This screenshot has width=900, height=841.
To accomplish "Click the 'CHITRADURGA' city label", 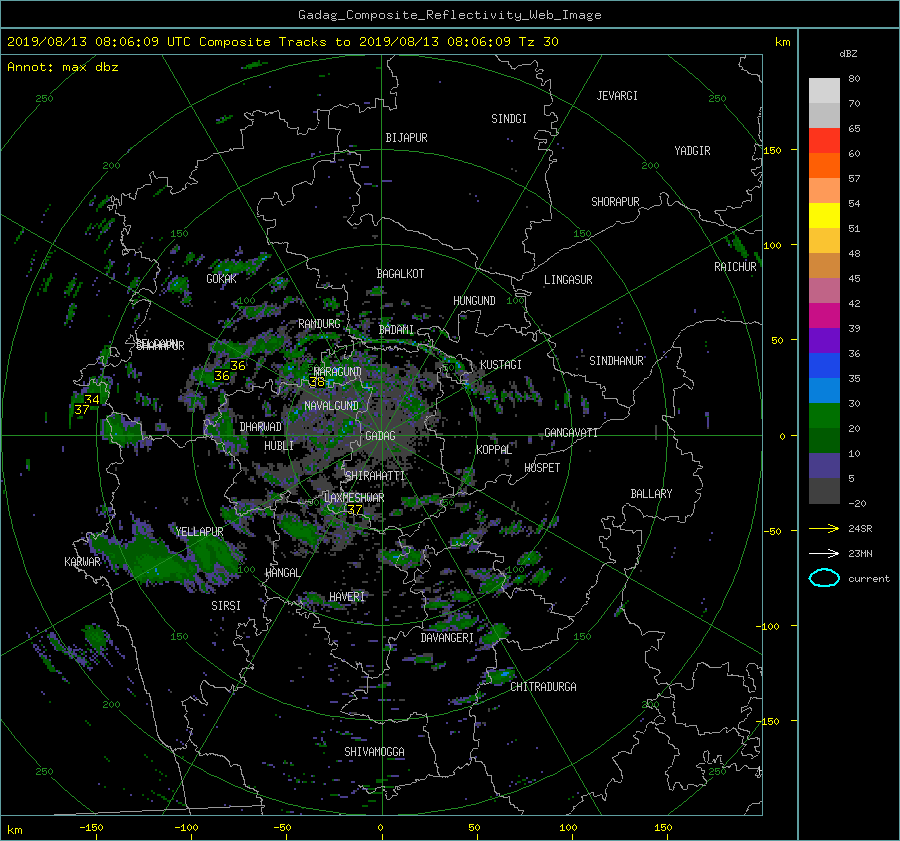I will 543,687.
